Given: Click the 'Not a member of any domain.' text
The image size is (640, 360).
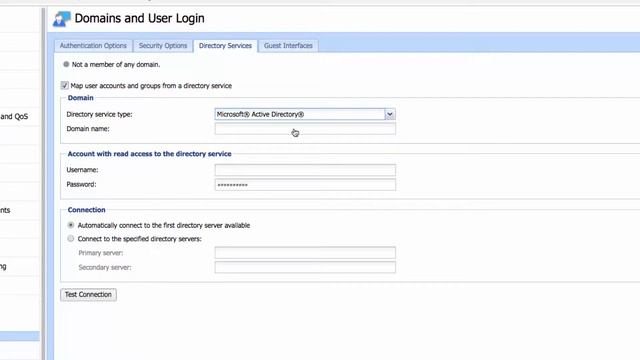Looking at the screenshot, I should [x=116, y=64].
